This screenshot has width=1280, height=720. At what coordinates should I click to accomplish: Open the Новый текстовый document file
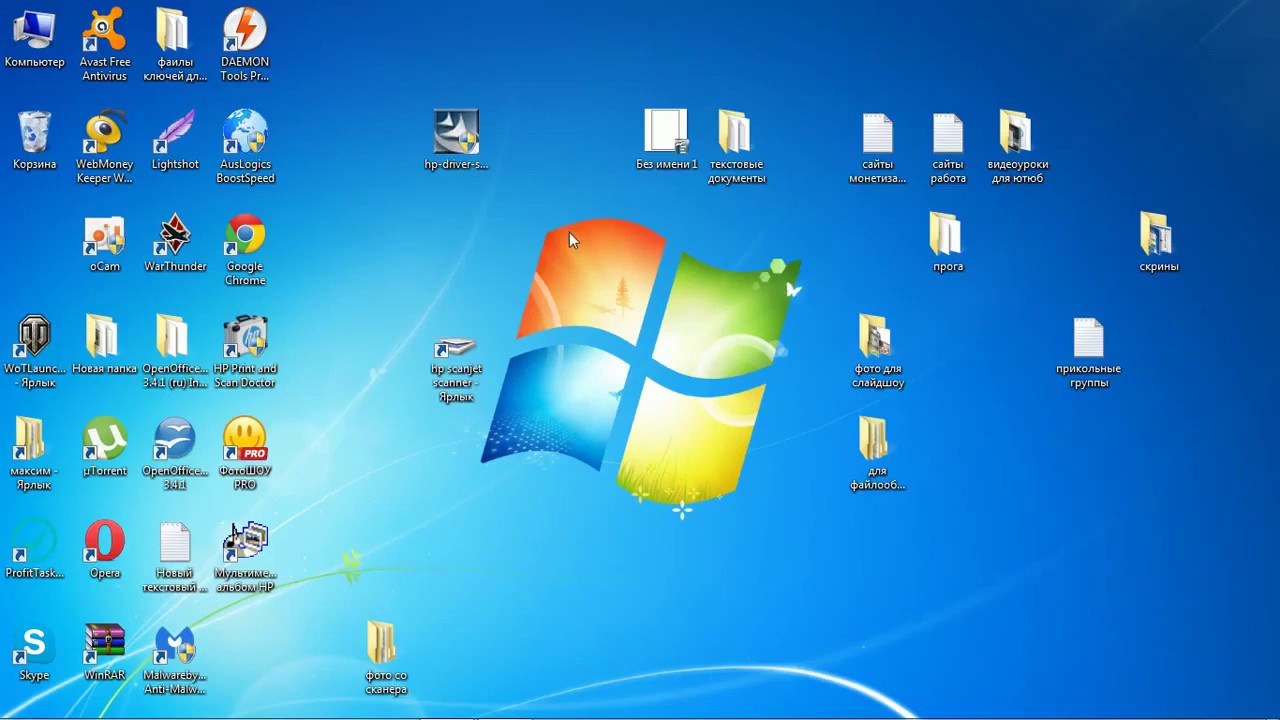tap(175, 557)
